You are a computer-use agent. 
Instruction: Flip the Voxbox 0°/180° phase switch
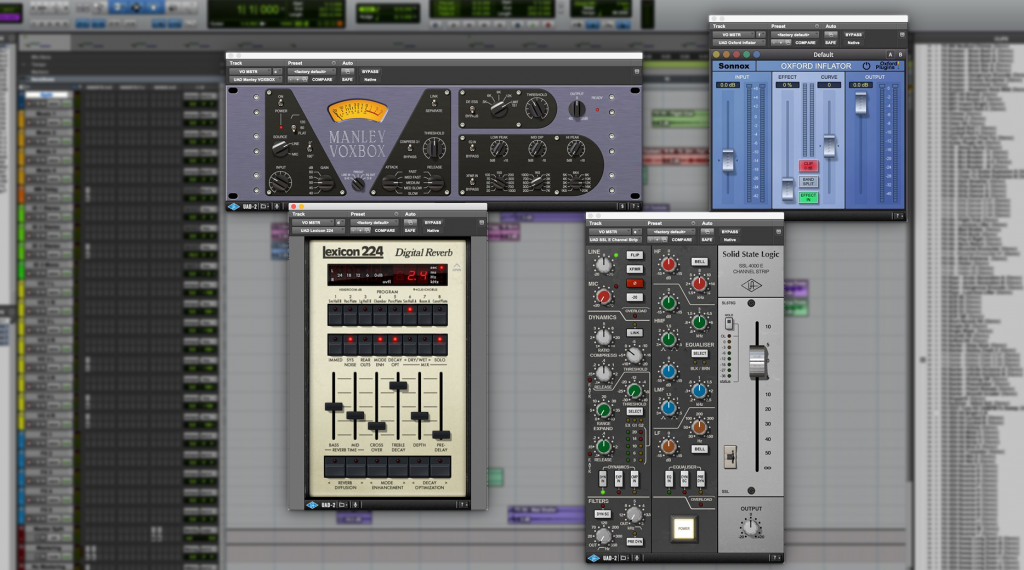coord(309,147)
